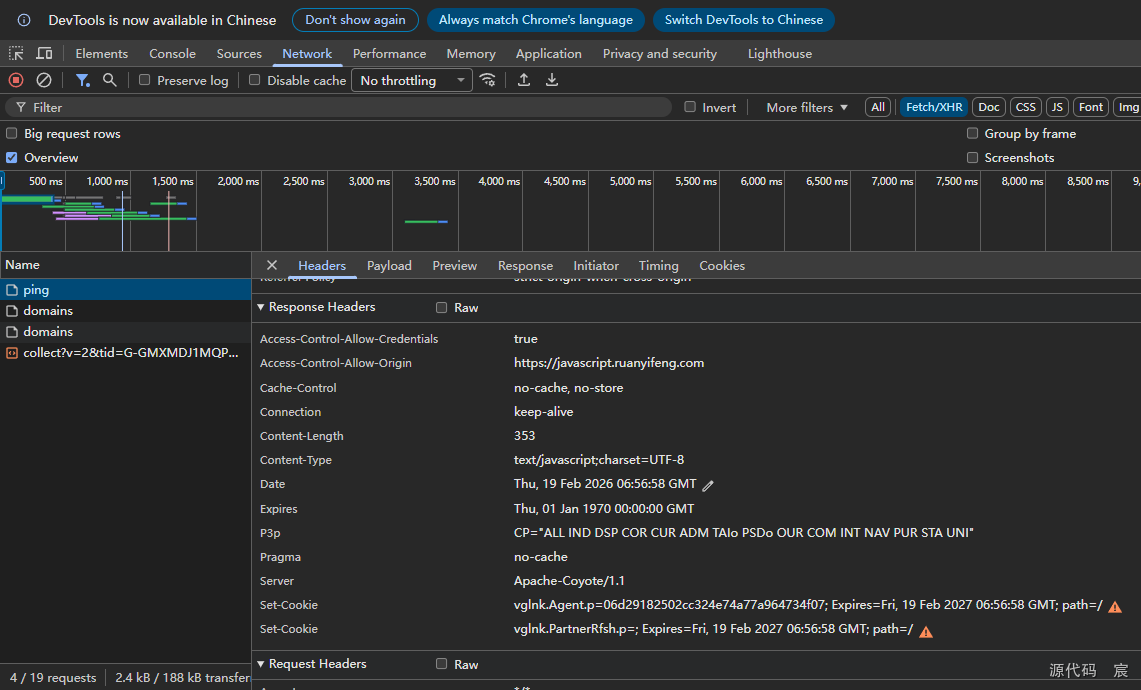Stop recording network log
Viewport: 1141px width, 690px height.
[16, 80]
